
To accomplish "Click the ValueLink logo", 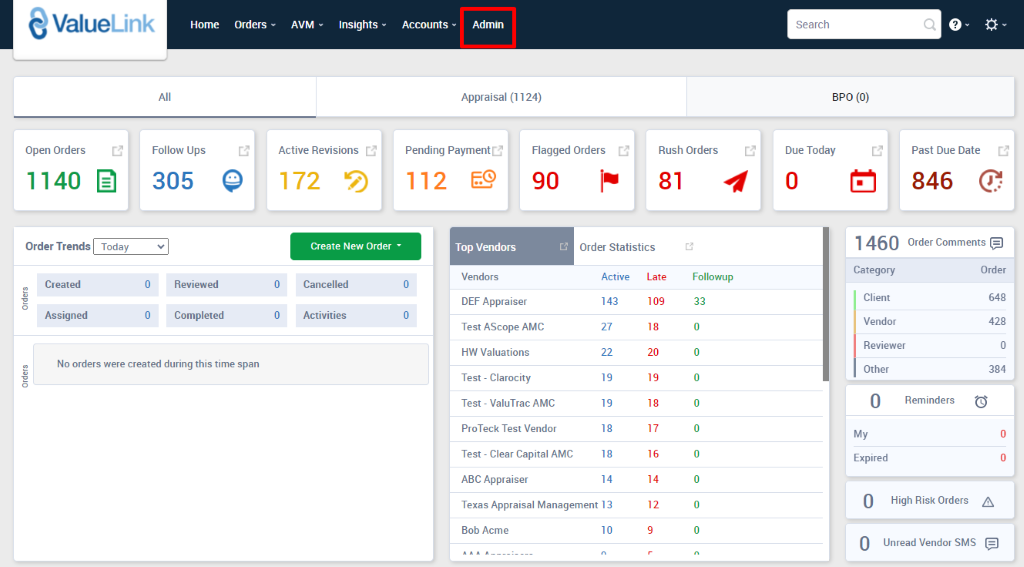I will pos(91,25).
